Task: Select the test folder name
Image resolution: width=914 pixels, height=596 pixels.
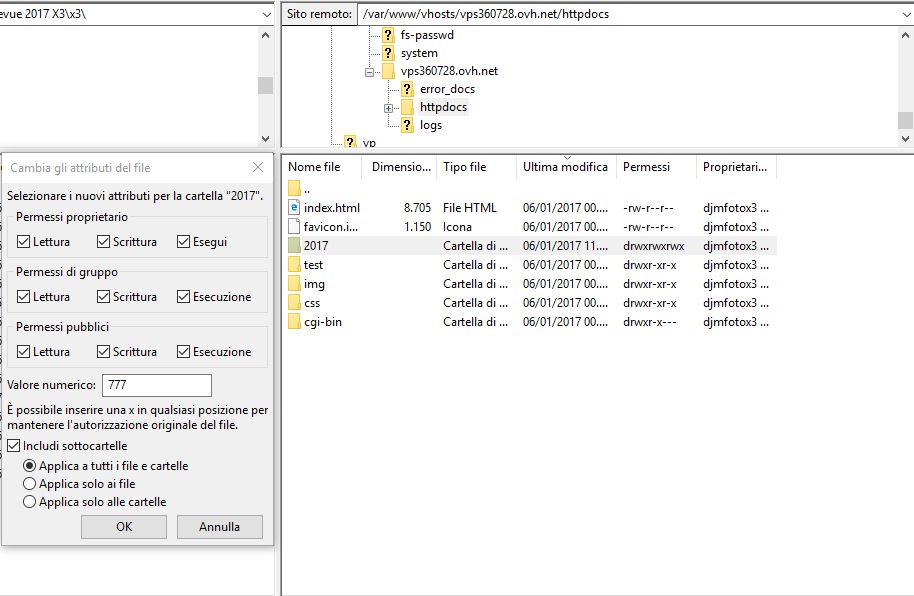Action: click(313, 265)
